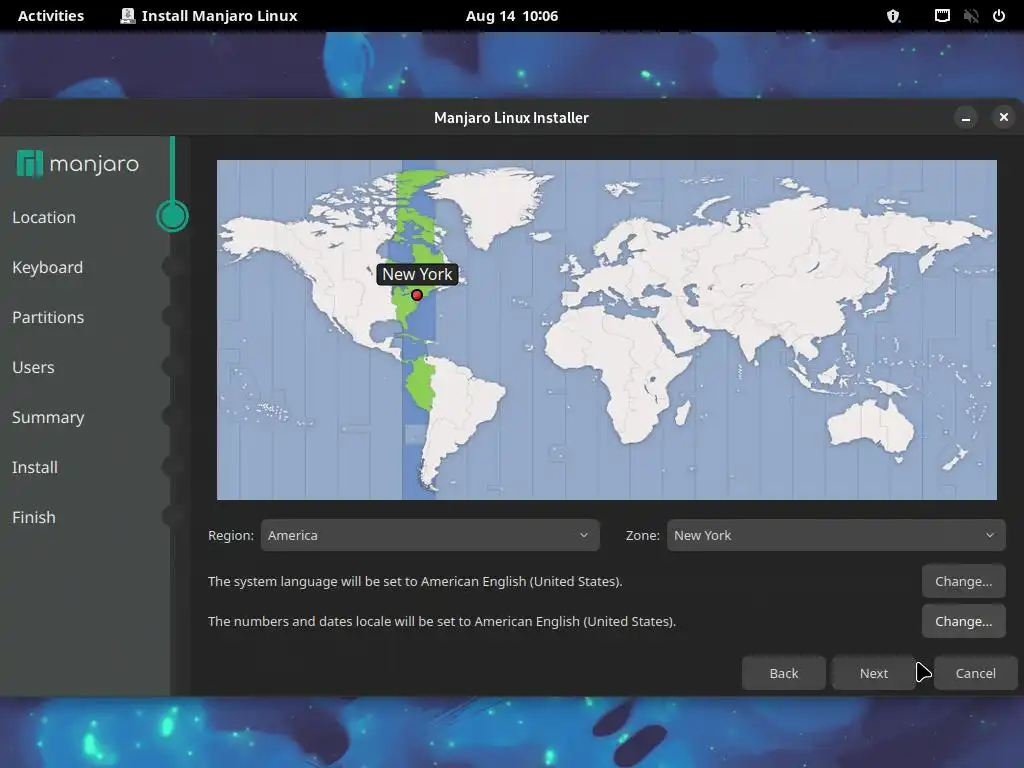Open the Aug 14 10:06 clock menu

pyautogui.click(x=511, y=16)
